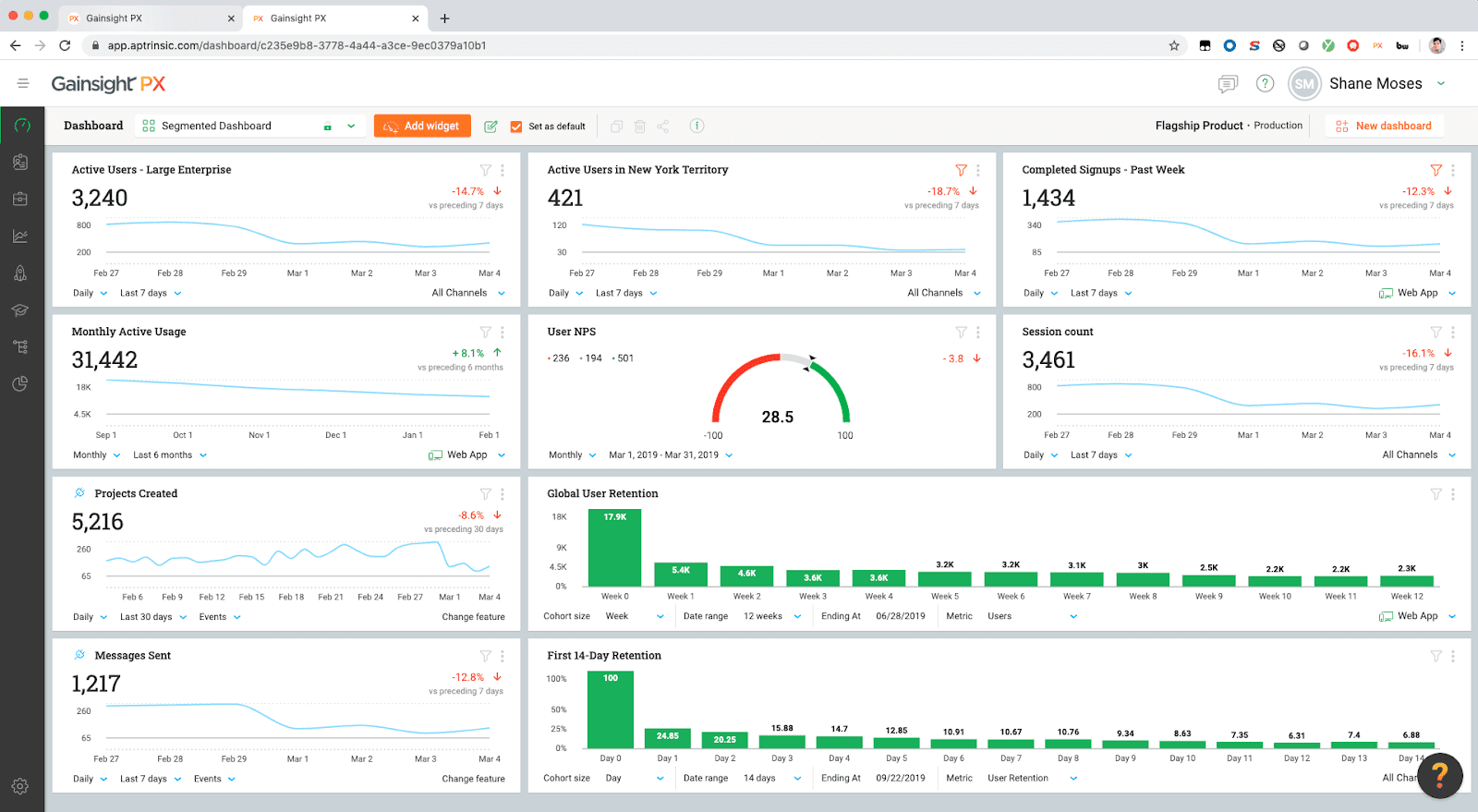Click Change feature in Projects Created widget

(473, 617)
